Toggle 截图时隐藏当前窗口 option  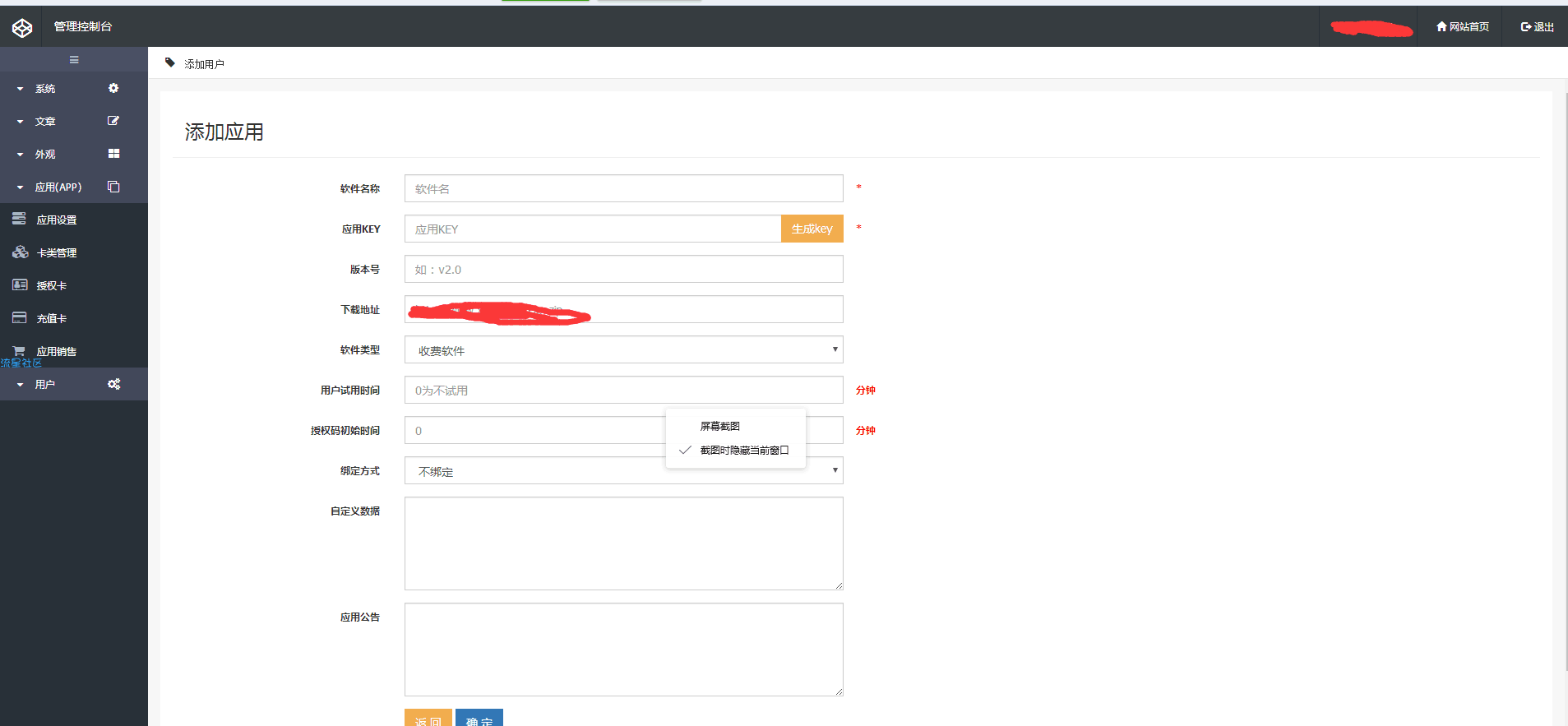click(736, 450)
